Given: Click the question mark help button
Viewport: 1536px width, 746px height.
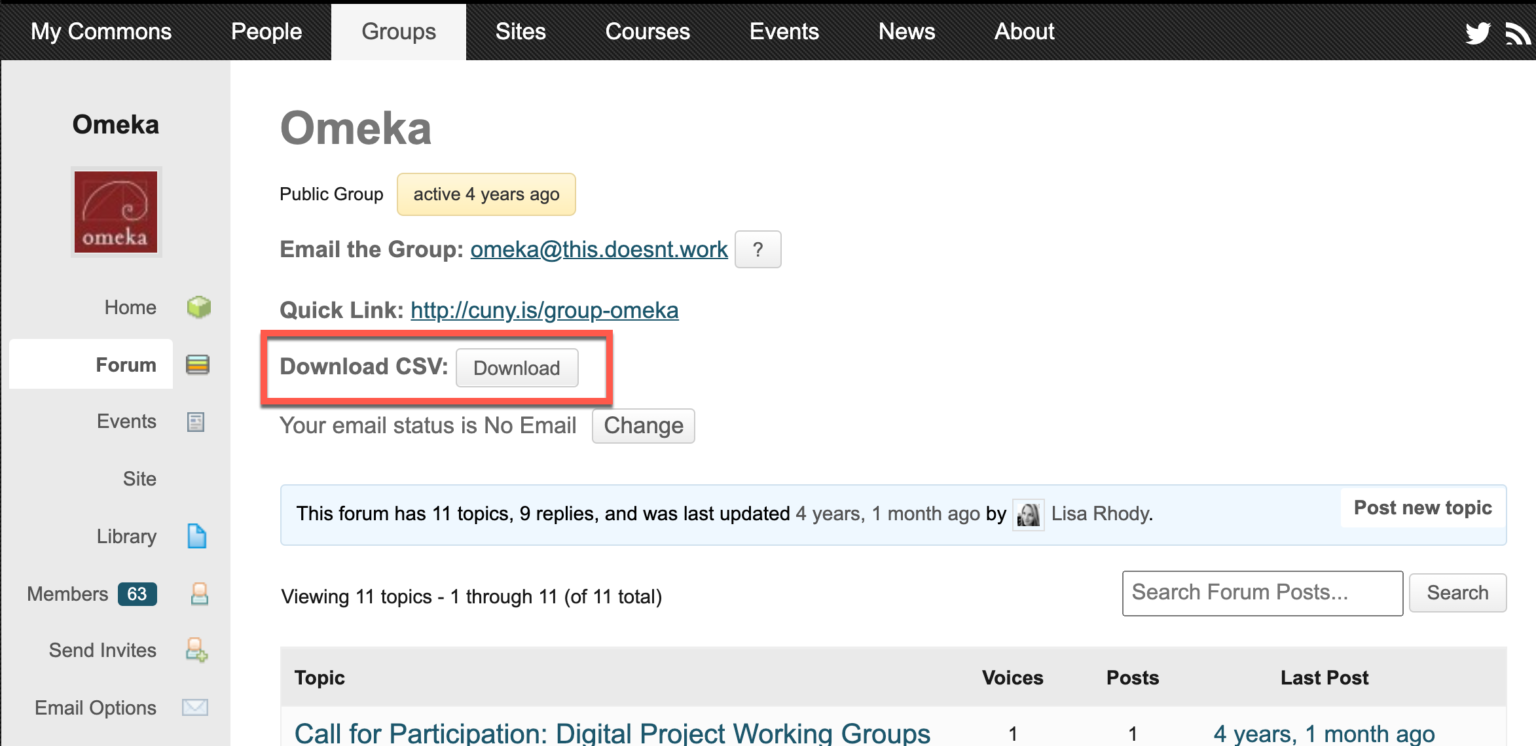Looking at the screenshot, I should 758,250.
